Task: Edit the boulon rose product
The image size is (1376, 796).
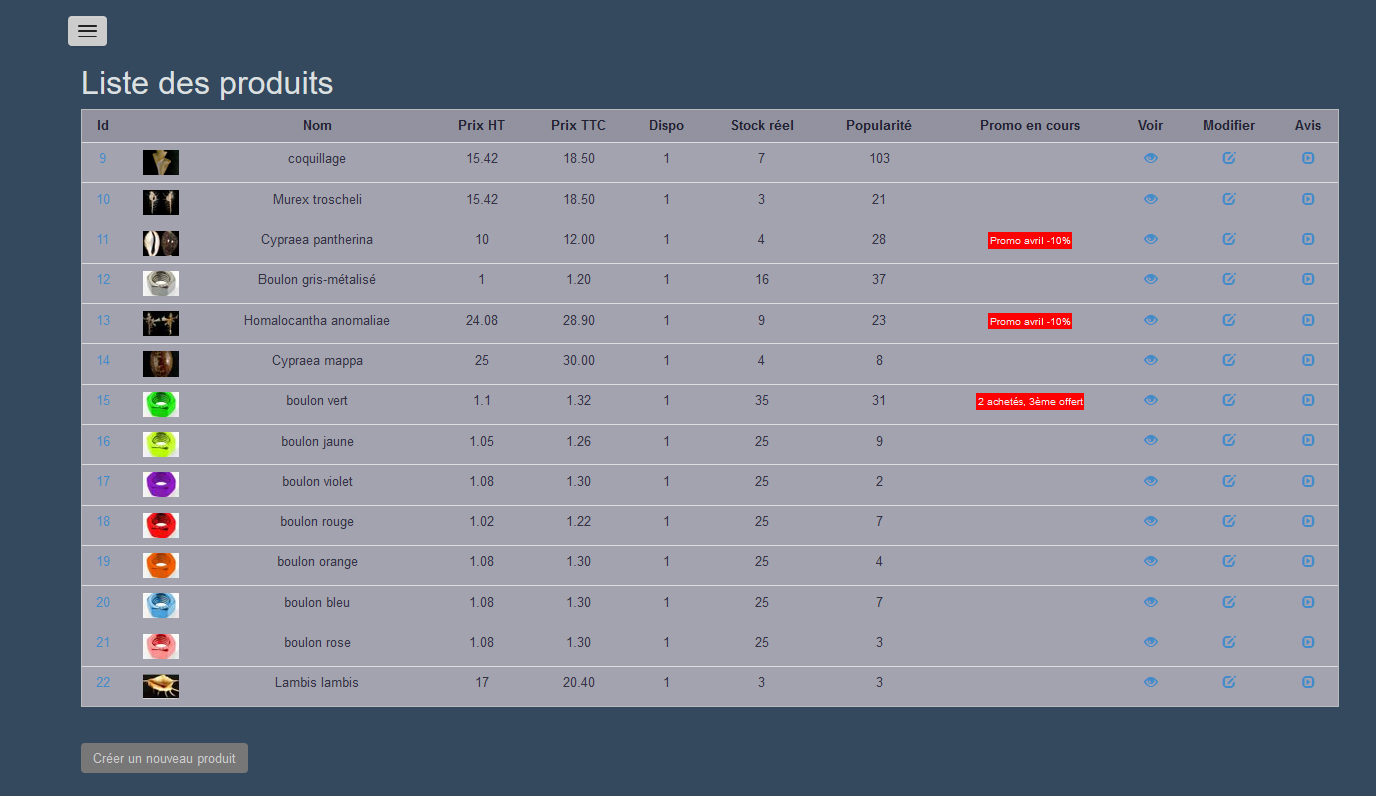Action: tap(1229, 642)
